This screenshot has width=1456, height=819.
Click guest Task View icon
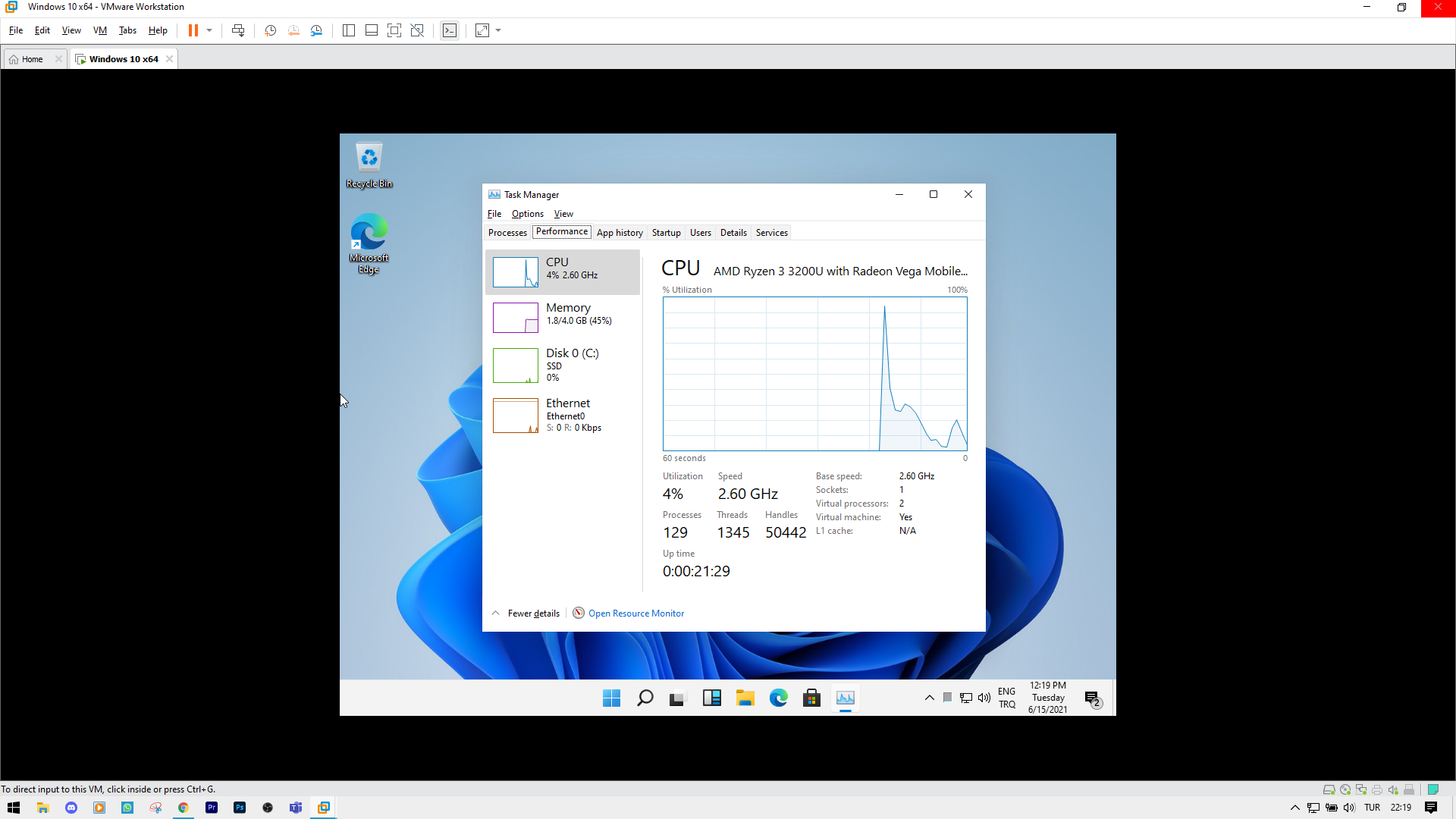point(677,698)
